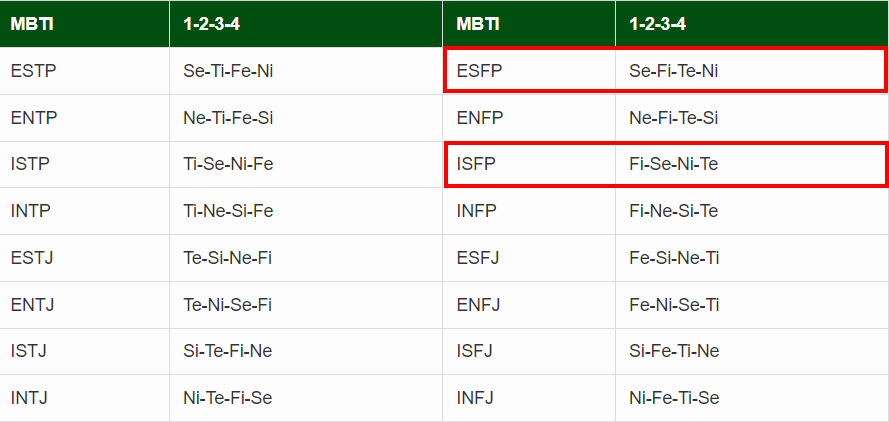This screenshot has width=889, height=422.
Task: Click the ESTJ type cell
Action: pos(84,258)
